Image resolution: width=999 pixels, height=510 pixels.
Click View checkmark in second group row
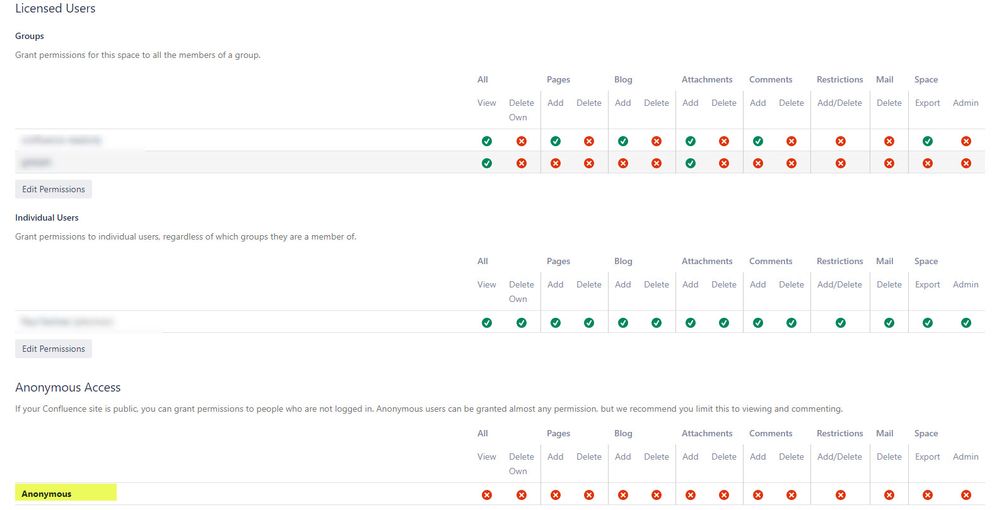coord(487,163)
